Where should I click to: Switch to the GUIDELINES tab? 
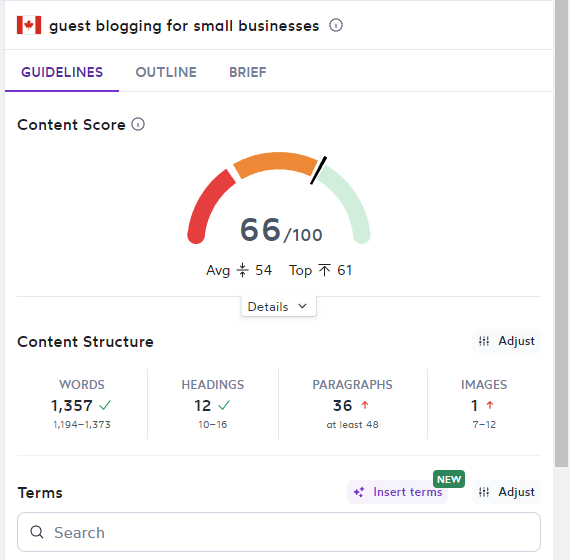62,72
